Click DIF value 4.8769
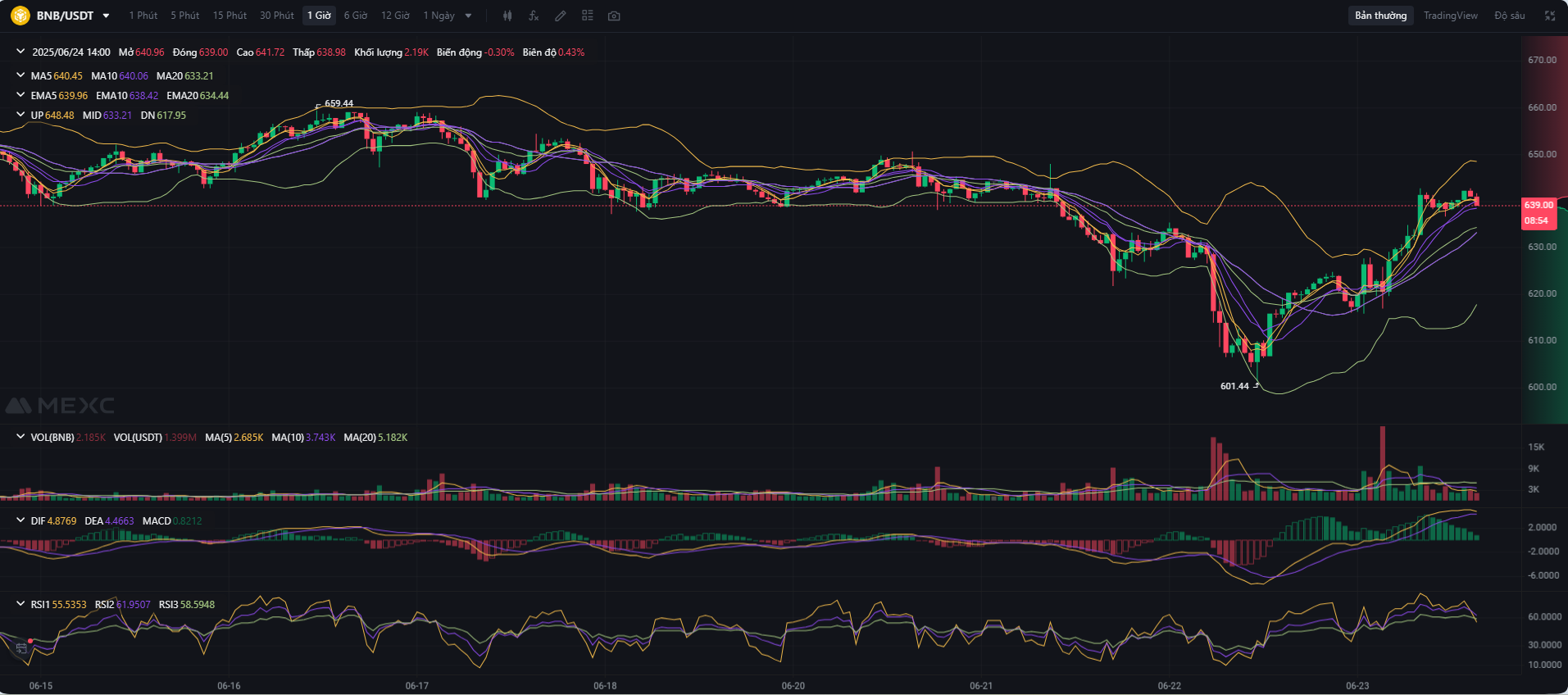The image size is (1568, 695). [x=62, y=520]
